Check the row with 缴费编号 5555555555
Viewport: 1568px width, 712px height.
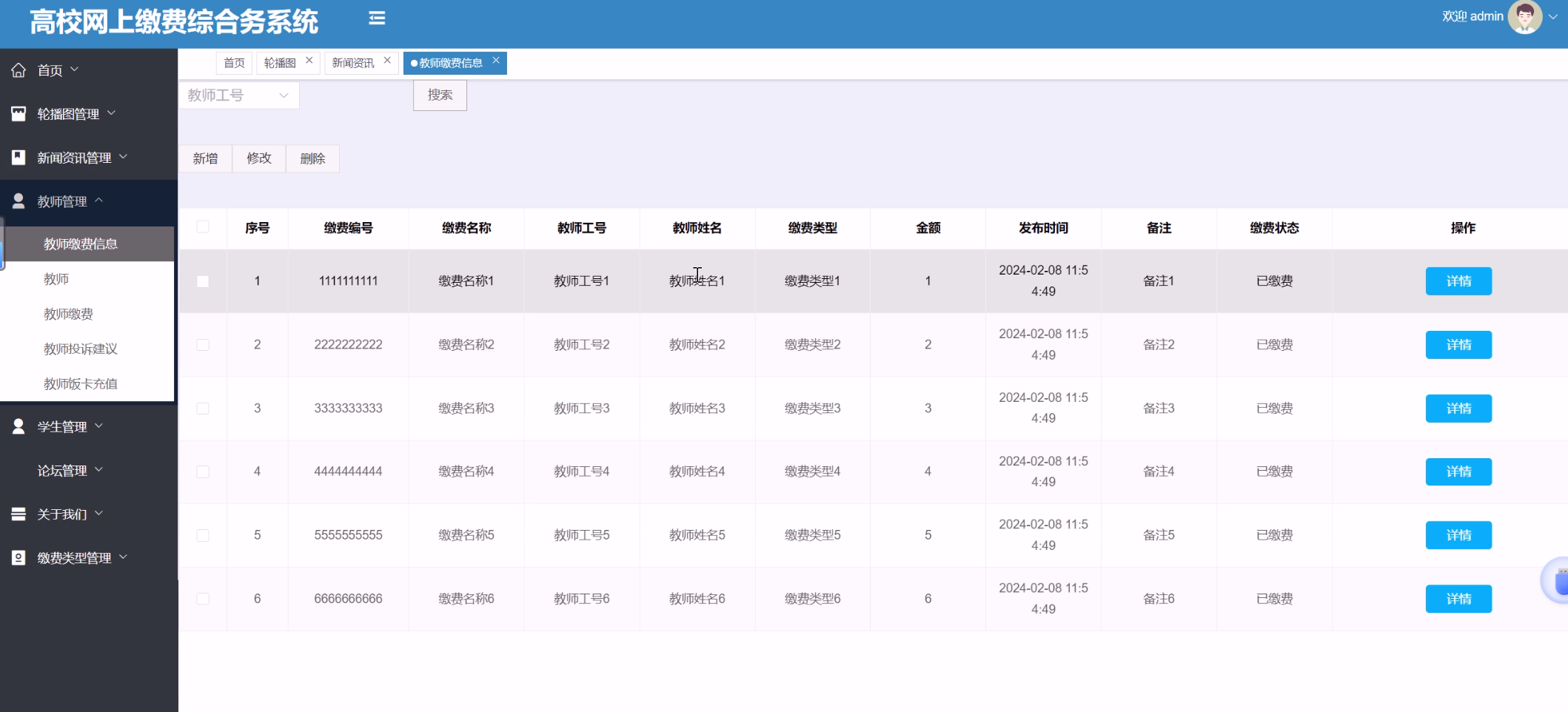click(203, 535)
